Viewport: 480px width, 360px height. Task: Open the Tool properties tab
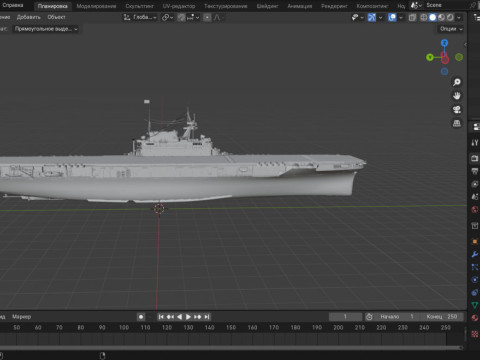tap(475, 143)
